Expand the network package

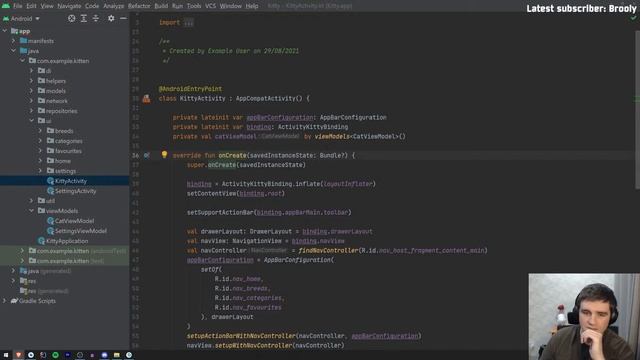click(31, 101)
